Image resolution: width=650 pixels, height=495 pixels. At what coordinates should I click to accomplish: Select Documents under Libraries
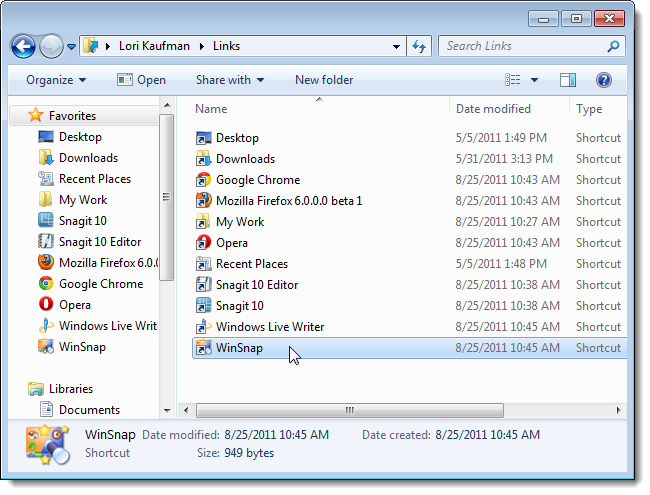coord(90,410)
